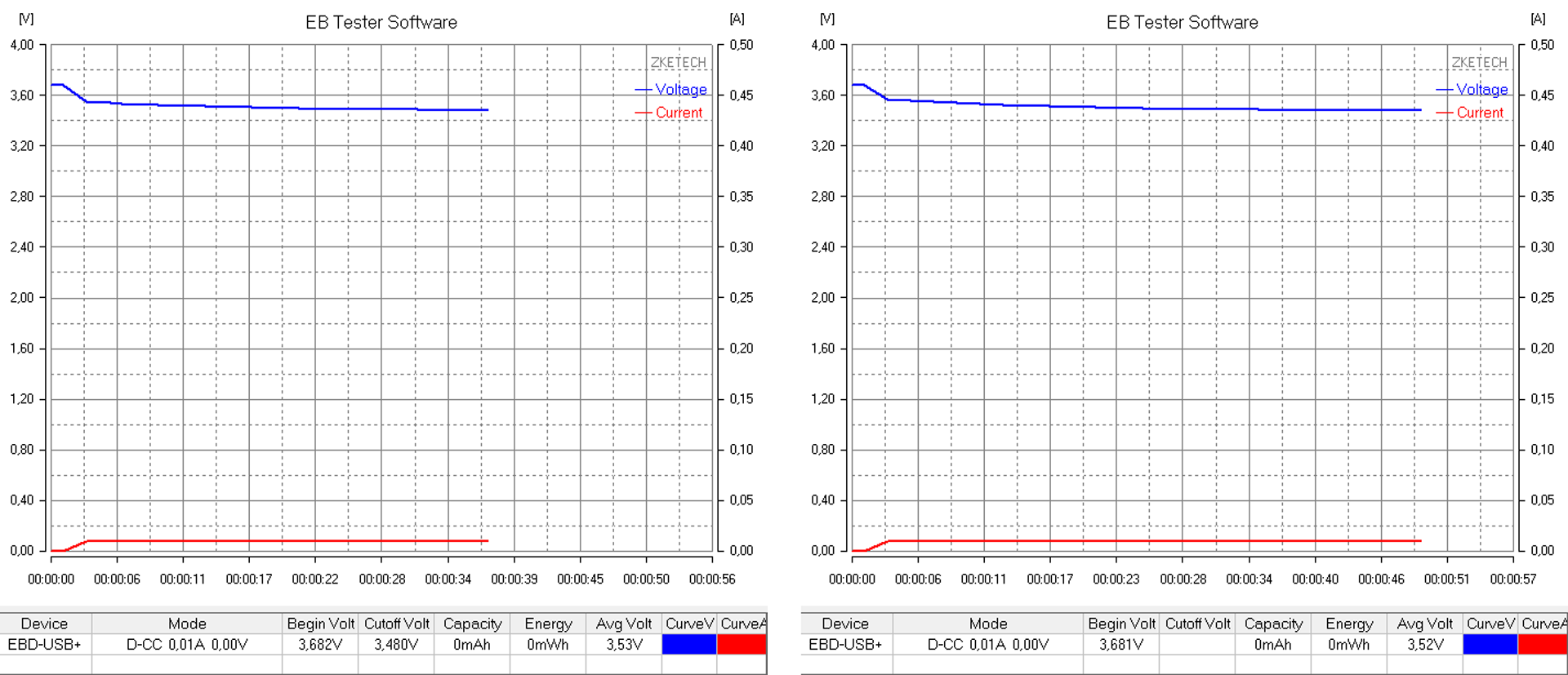Viewport: 1568px width, 675px height.
Task: Click the red CurveA swatch in left table
Action: pyautogui.click(x=742, y=644)
